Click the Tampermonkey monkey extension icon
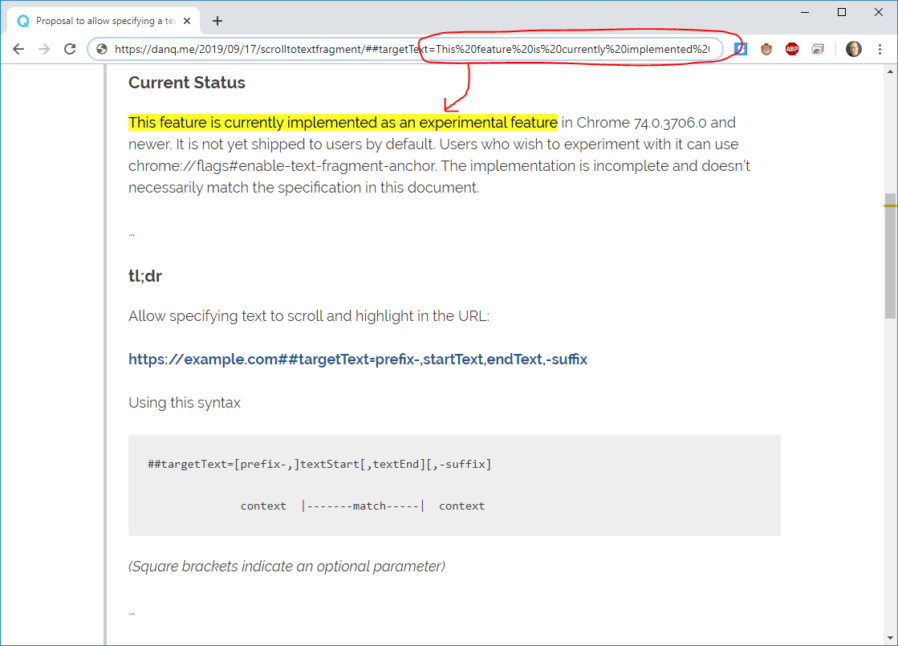This screenshot has width=898, height=646. pyautogui.click(x=766, y=48)
